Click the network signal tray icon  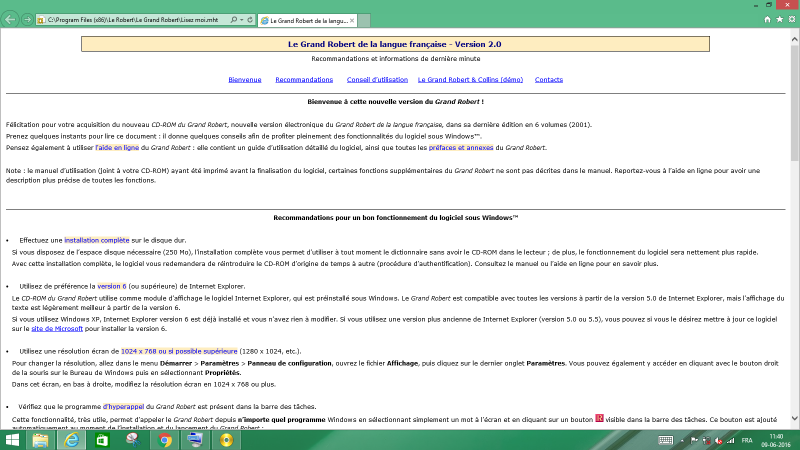coord(731,440)
